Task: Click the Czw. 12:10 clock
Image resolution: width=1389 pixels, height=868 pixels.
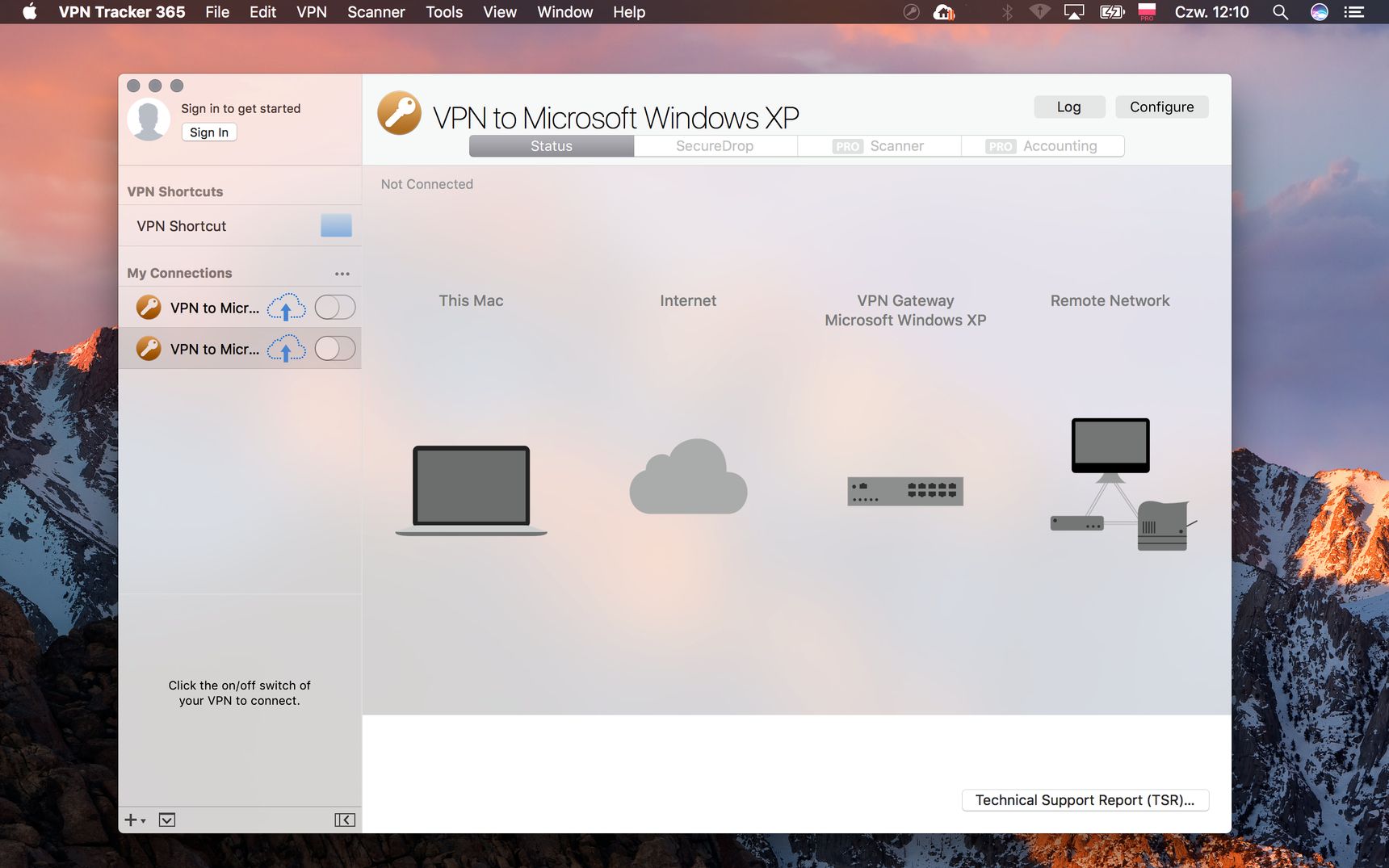Action: (x=1211, y=12)
